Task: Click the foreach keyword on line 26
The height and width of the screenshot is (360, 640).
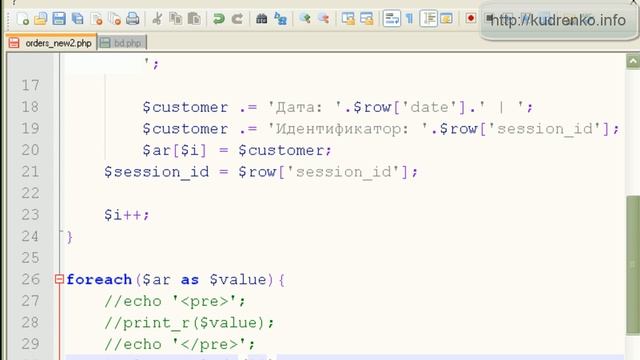Action: pyautogui.click(x=99, y=280)
